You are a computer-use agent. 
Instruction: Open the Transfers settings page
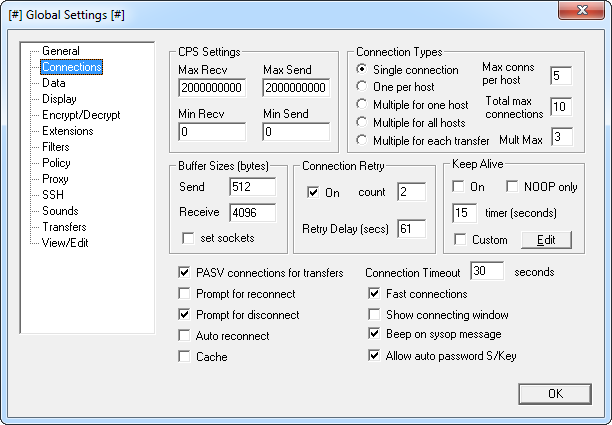(x=64, y=227)
